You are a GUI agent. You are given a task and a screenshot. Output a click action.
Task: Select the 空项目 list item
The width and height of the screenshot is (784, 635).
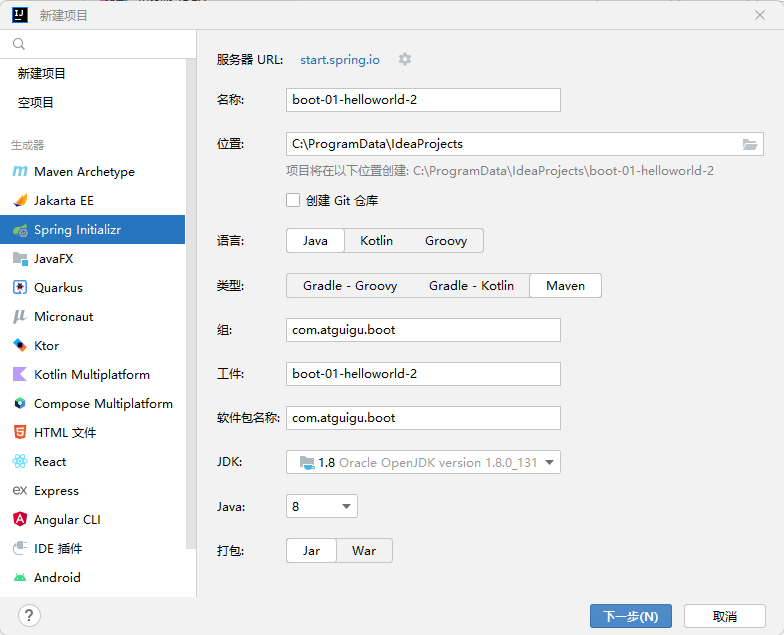(92, 102)
